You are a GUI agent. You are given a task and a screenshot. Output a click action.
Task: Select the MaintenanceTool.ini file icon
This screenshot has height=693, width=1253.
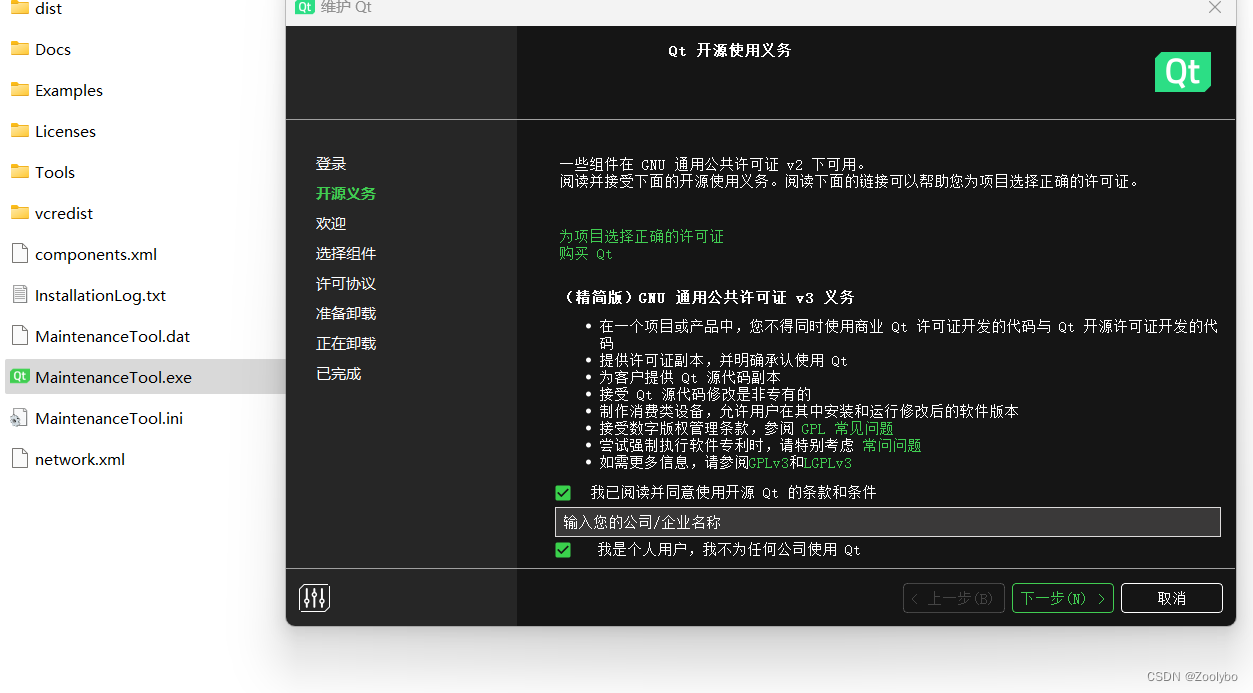tap(20, 418)
